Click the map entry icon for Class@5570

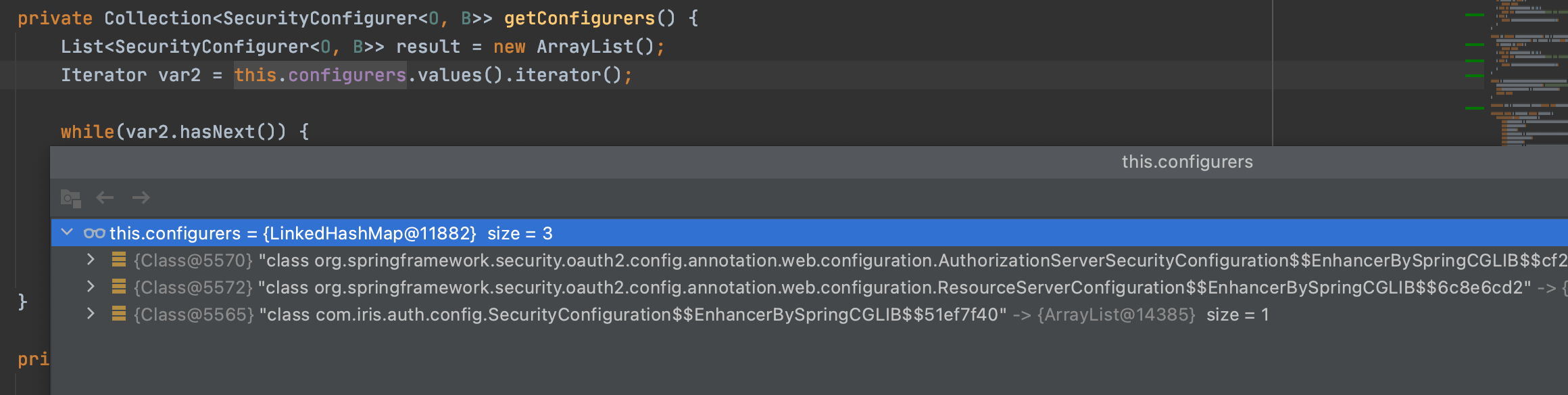tap(118, 260)
